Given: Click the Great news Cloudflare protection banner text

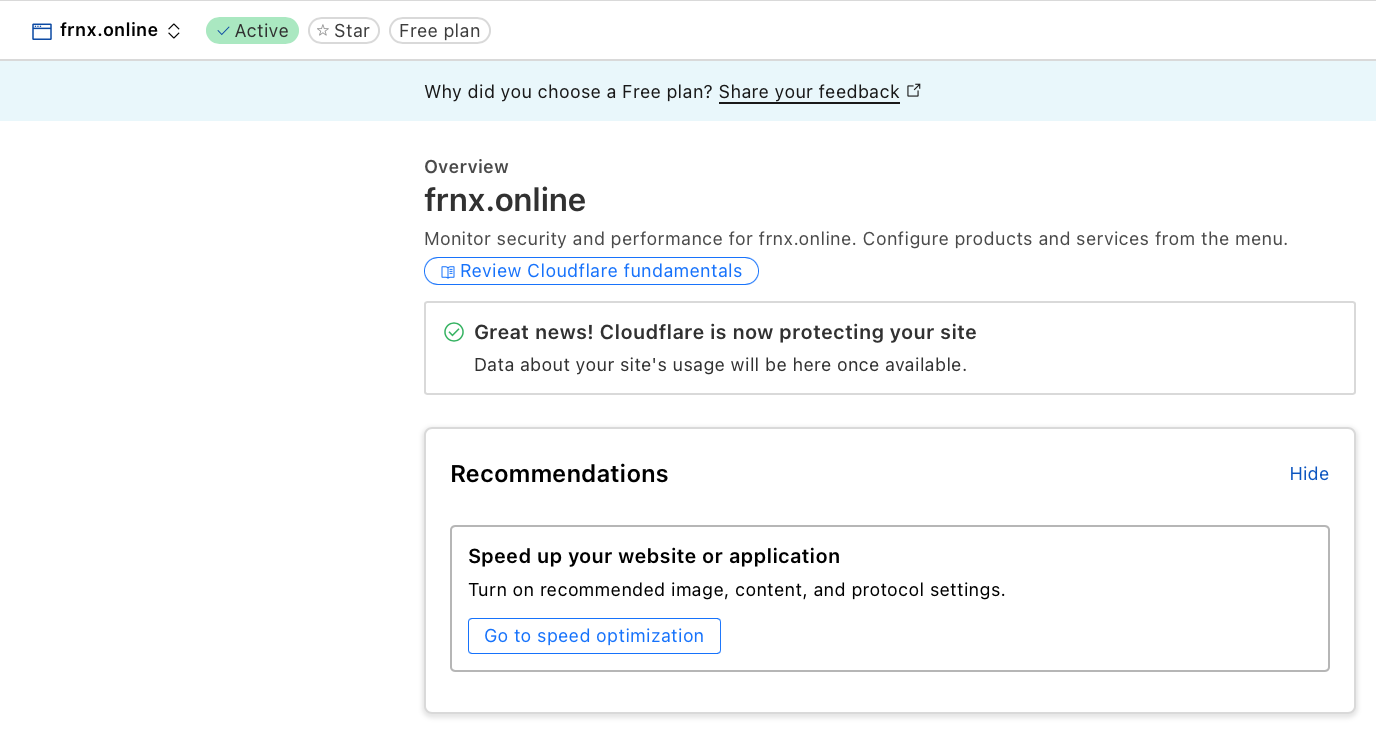Looking at the screenshot, I should 725,332.
